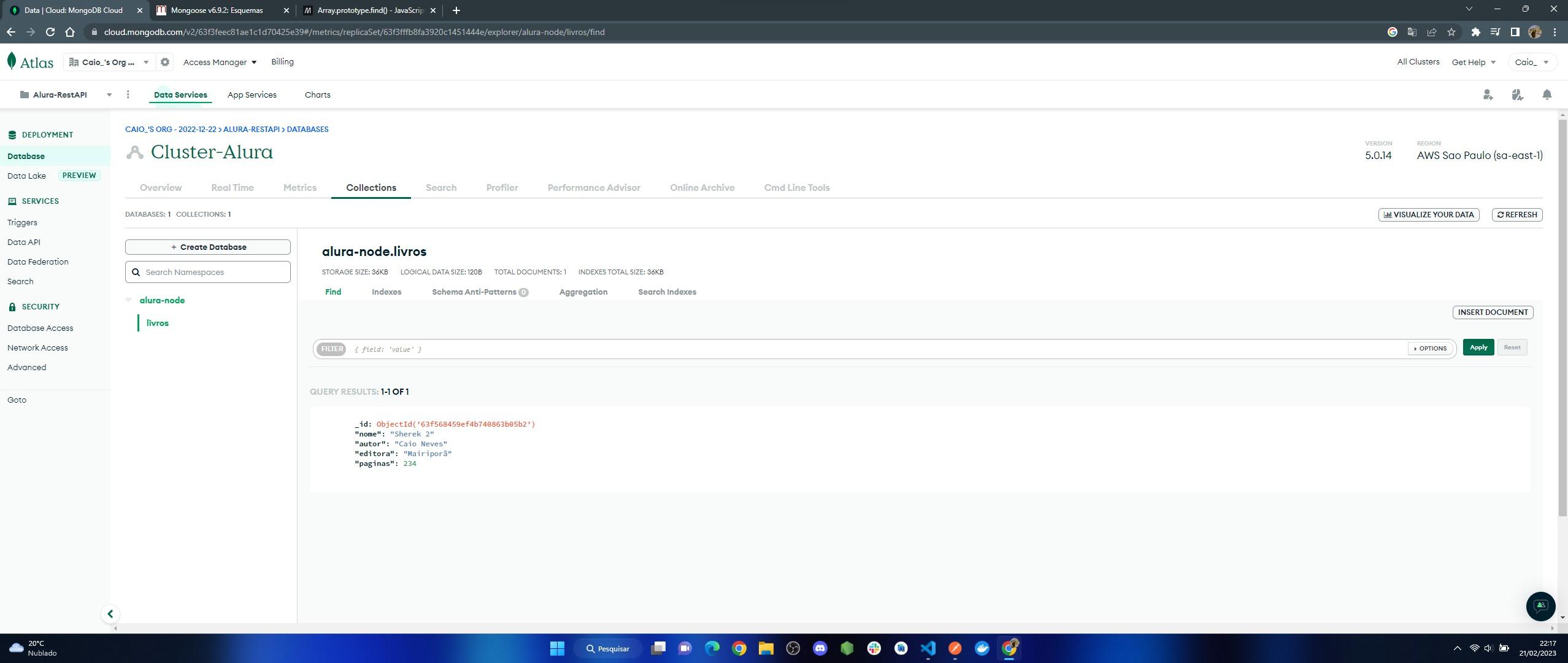Click Visualize Your Data button

pos(1429,215)
